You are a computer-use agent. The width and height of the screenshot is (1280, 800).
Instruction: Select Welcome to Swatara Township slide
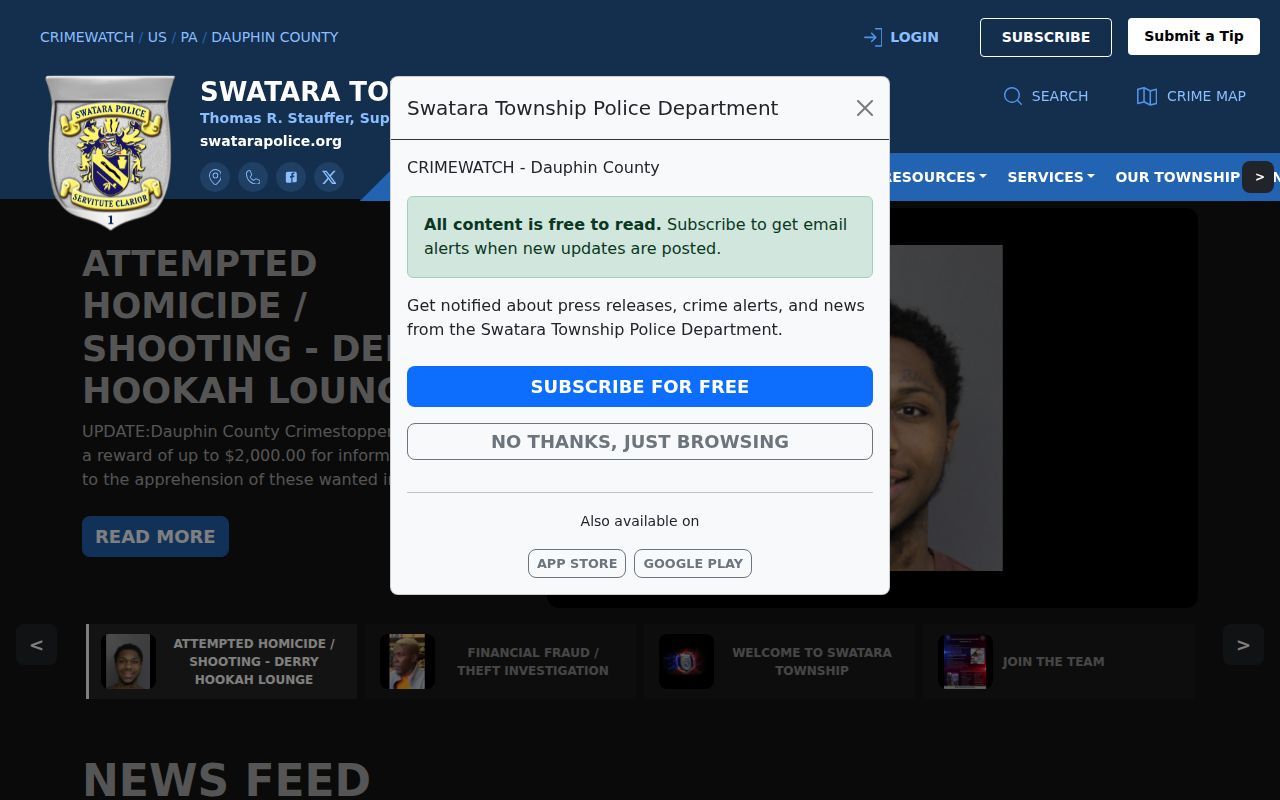(x=779, y=661)
